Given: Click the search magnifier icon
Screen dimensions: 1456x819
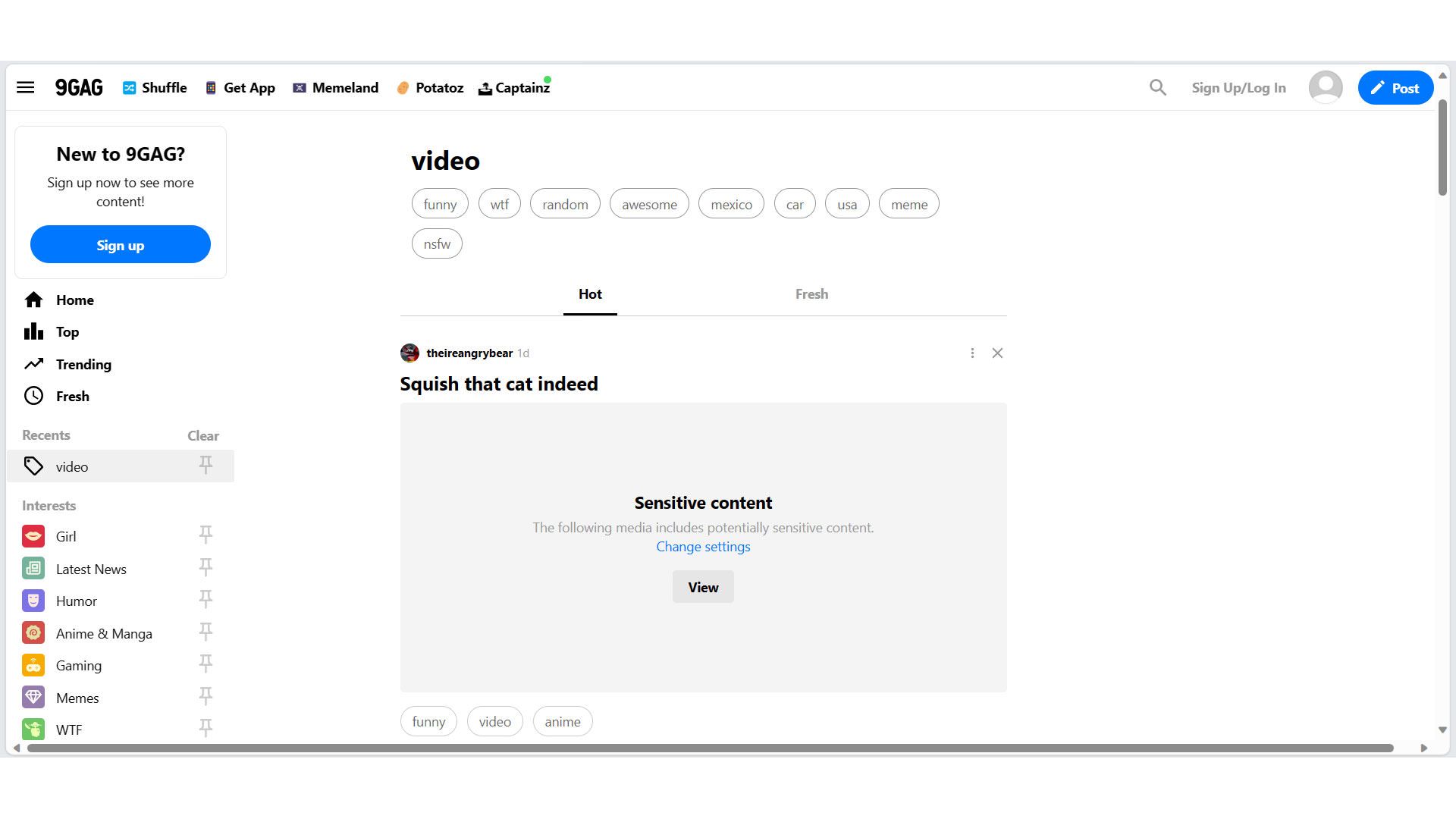Looking at the screenshot, I should 1157,87.
